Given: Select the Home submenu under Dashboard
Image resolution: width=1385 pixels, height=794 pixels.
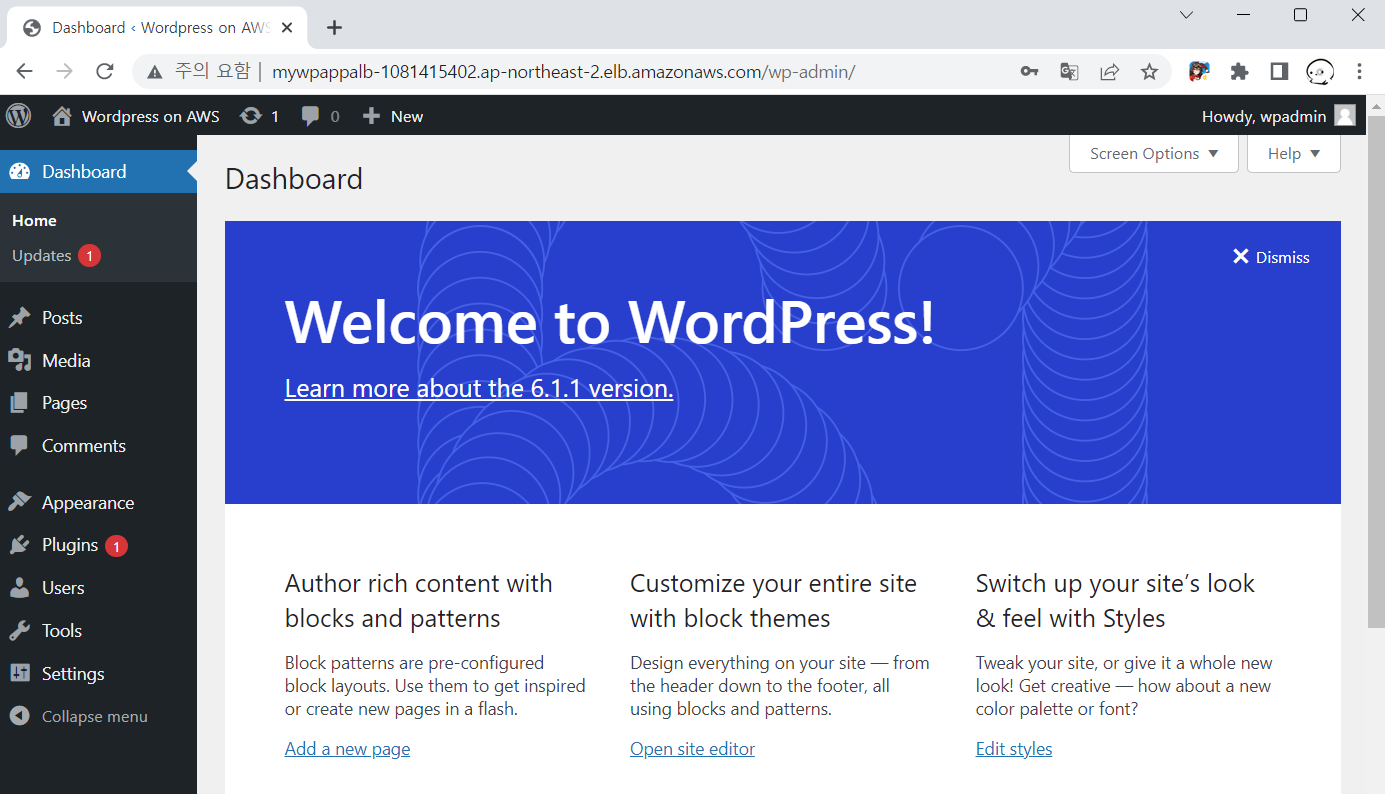Looking at the screenshot, I should [x=34, y=221].
